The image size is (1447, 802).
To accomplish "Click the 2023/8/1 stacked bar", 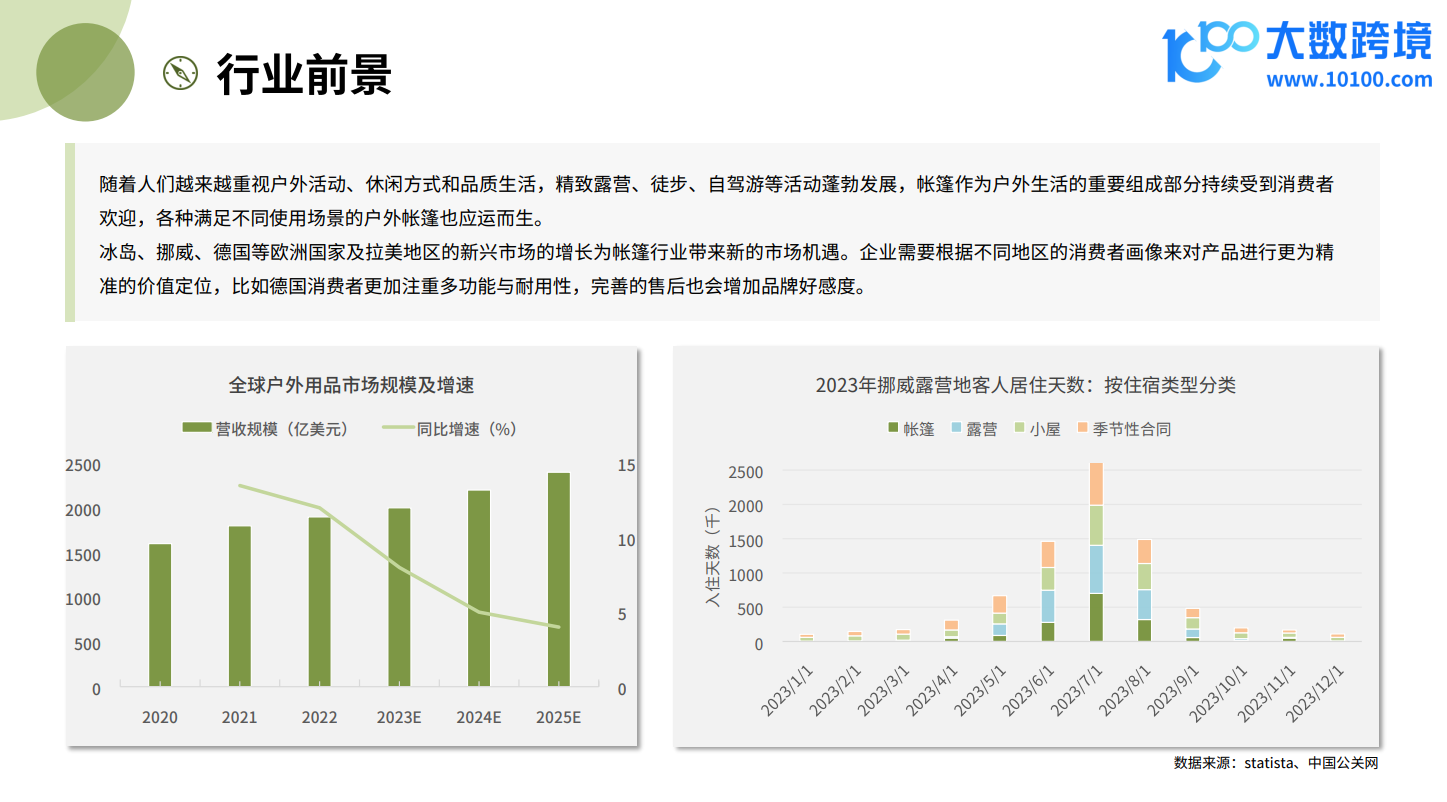I will (x=1144, y=591).
